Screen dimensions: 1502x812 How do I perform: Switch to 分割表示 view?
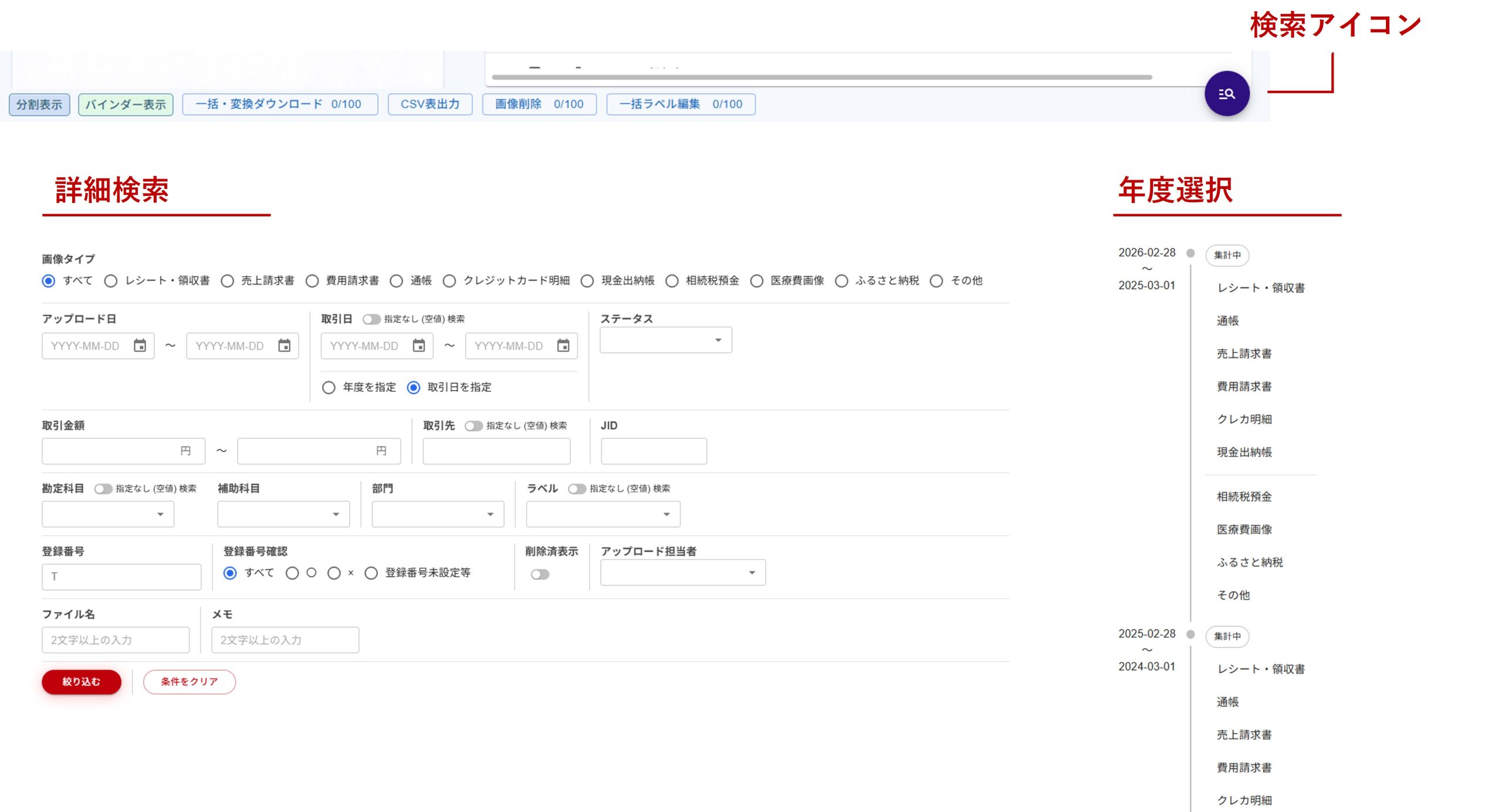tap(39, 104)
